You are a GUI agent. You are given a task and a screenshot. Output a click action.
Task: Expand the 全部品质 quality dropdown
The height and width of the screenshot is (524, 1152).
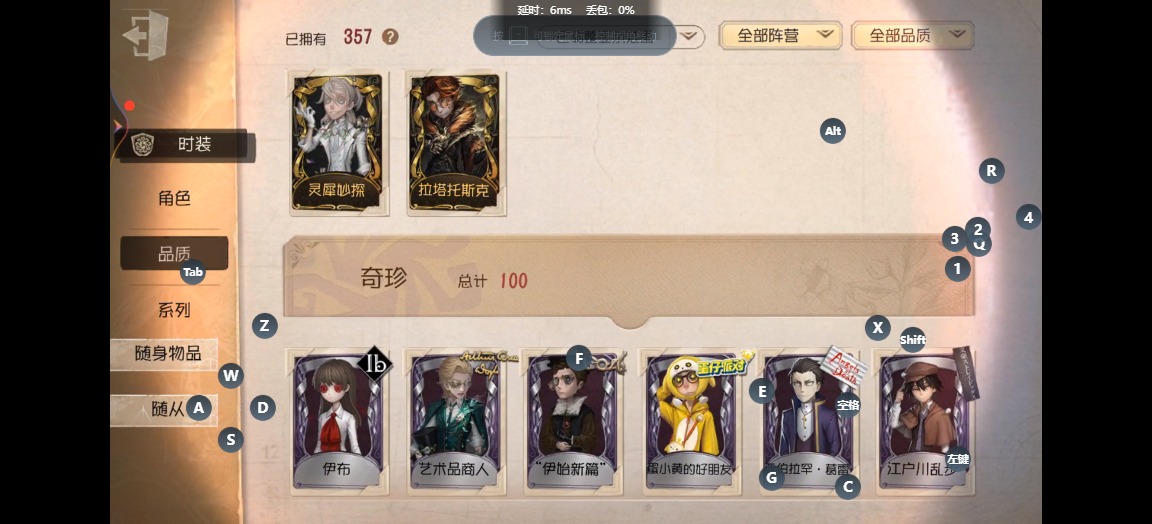(912, 35)
